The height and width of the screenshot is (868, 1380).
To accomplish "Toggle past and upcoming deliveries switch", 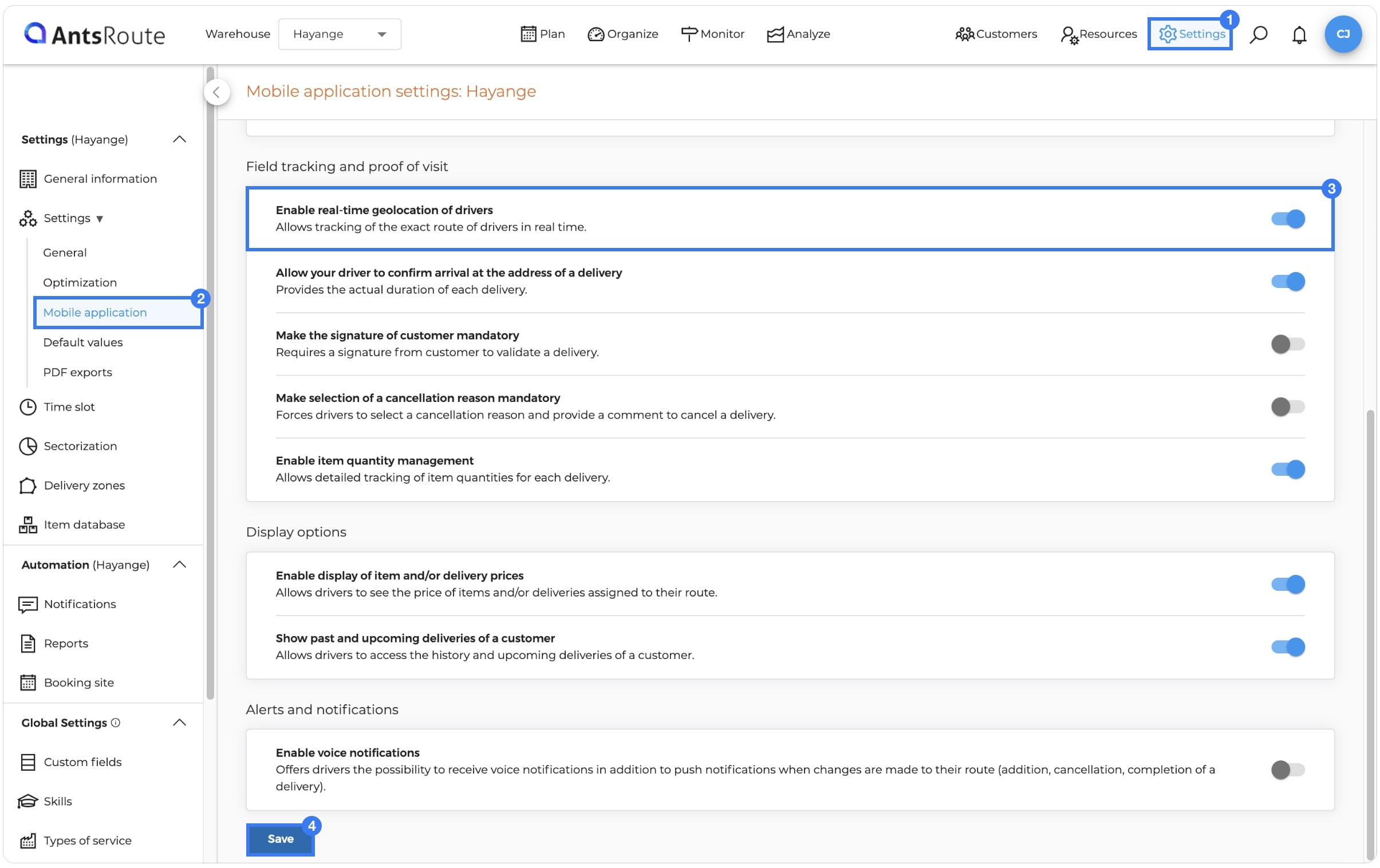I will [x=1287, y=647].
